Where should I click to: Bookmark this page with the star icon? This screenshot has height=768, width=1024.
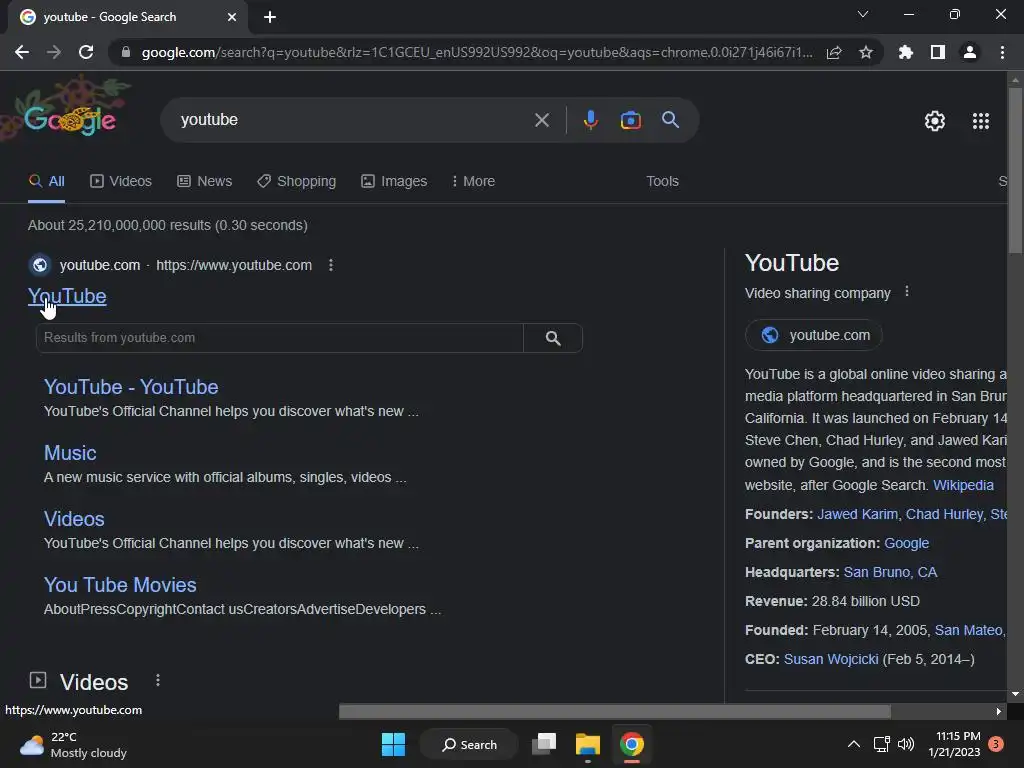(866, 52)
